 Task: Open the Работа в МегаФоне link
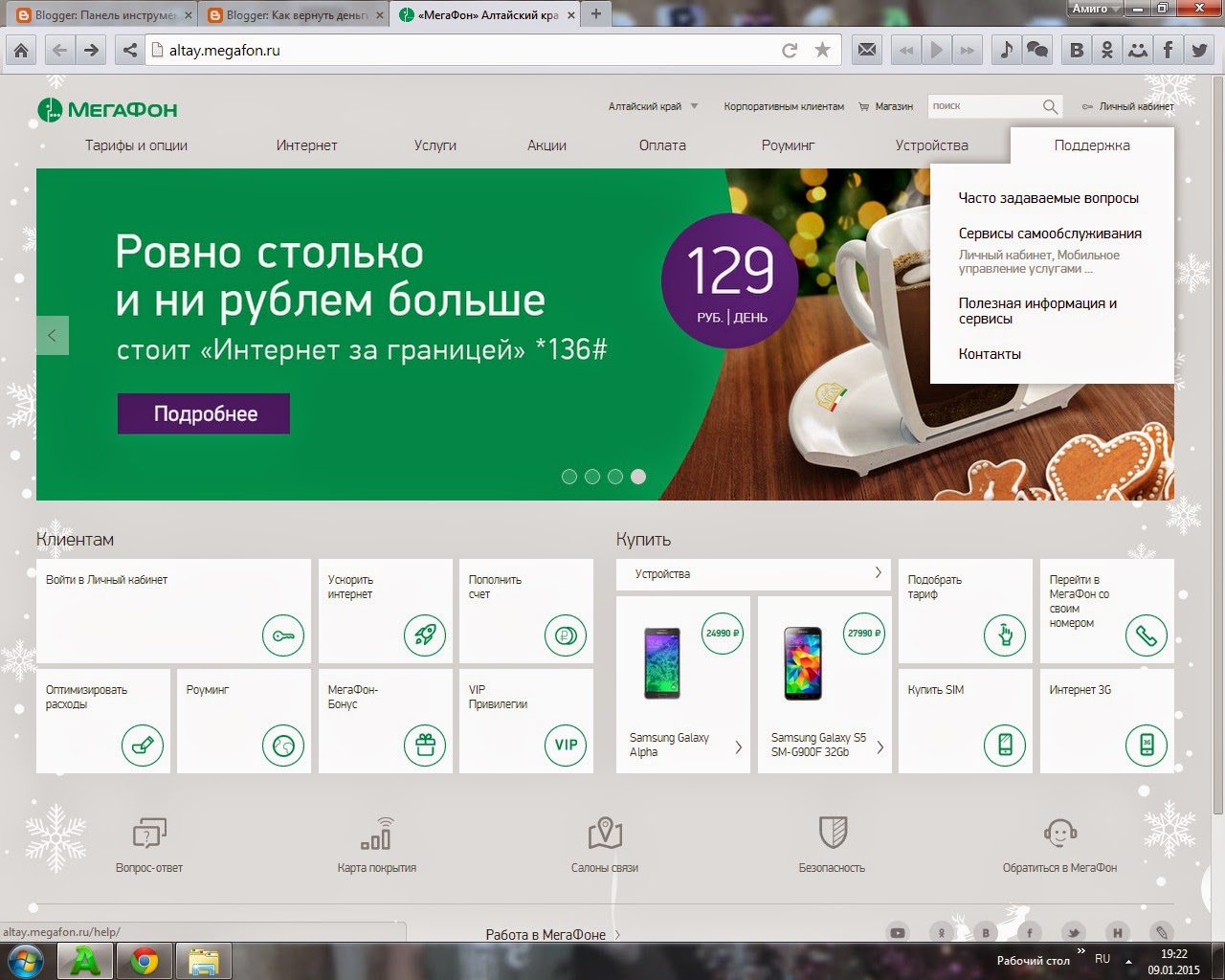(x=552, y=935)
